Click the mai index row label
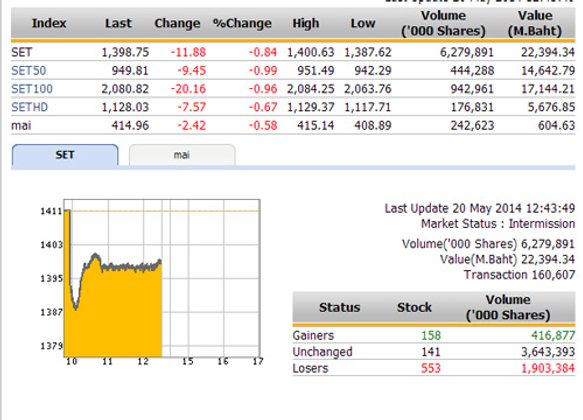This screenshot has width=583, height=420. tap(21, 125)
